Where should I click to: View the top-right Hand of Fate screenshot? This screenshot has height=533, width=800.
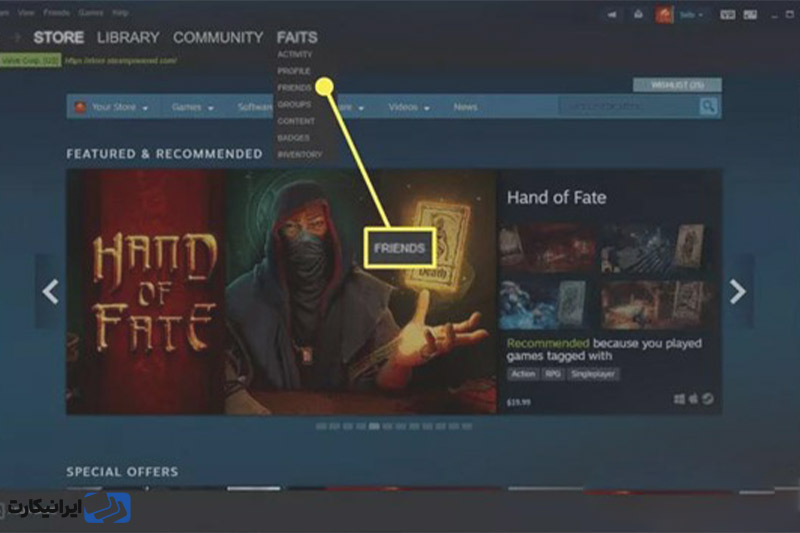655,249
